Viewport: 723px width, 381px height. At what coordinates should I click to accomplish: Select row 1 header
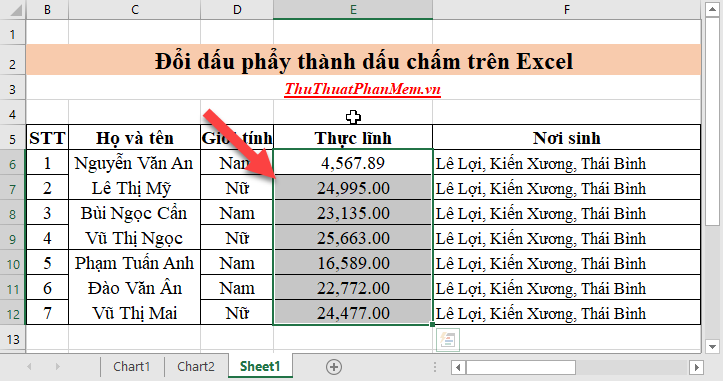tap(13, 34)
